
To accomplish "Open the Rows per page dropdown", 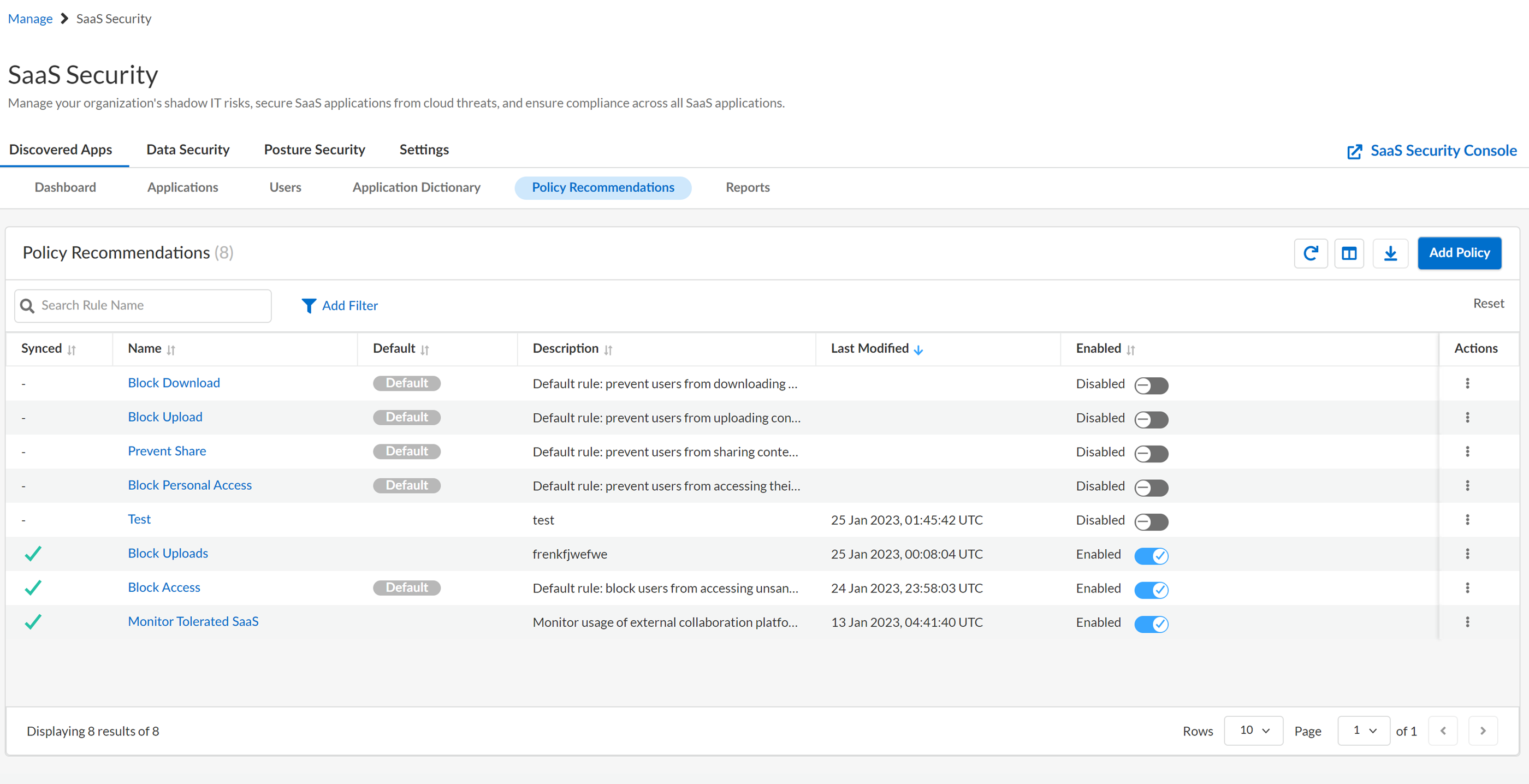I will (x=1254, y=730).
